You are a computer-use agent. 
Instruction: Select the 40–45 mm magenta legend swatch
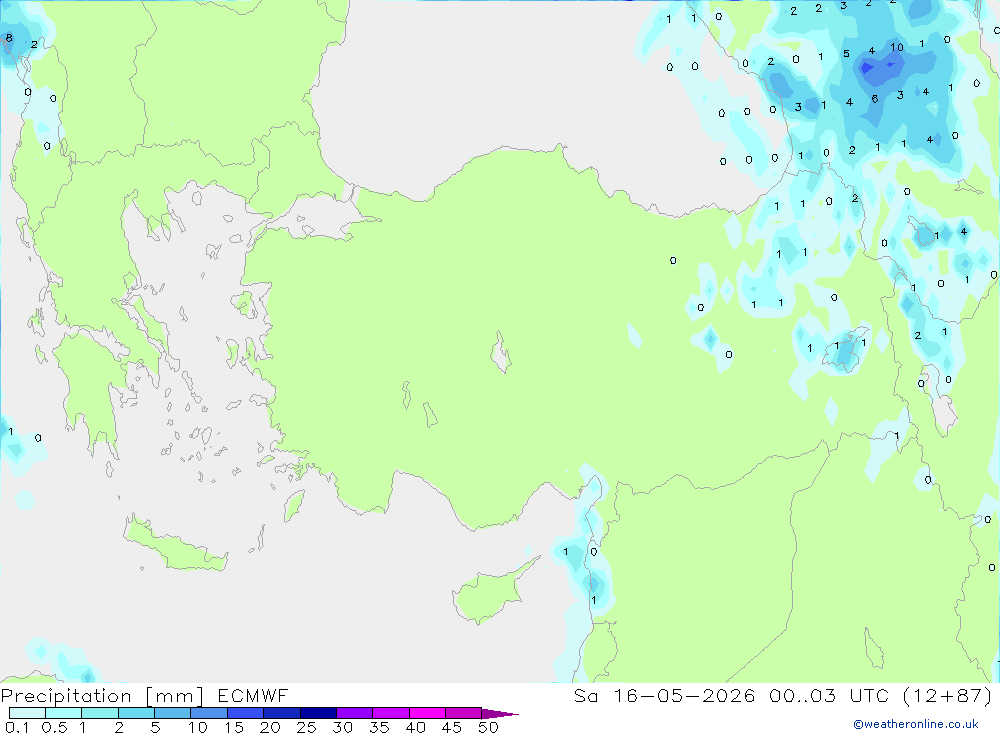(x=427, y=713)
